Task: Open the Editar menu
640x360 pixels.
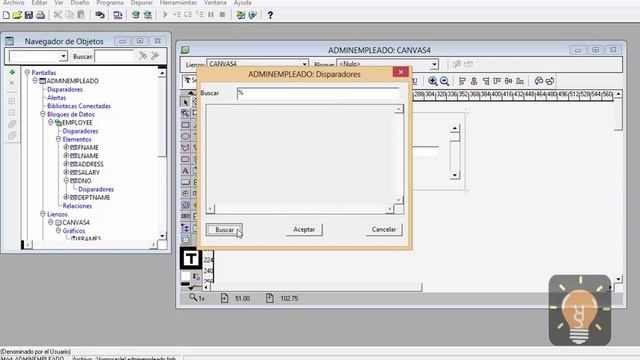Action: coord(40,3)
